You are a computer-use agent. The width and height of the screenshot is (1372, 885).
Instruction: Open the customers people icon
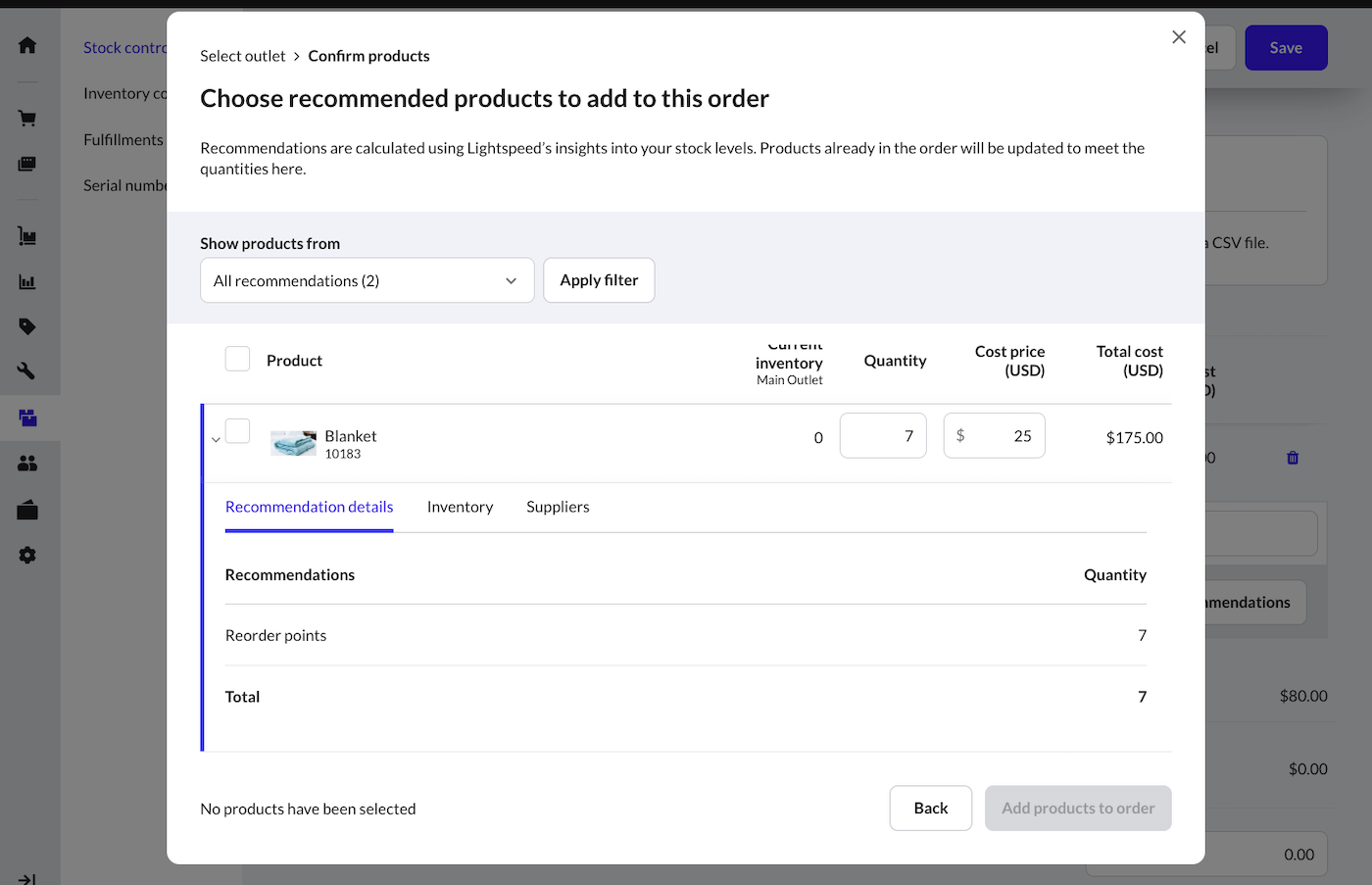27,464
